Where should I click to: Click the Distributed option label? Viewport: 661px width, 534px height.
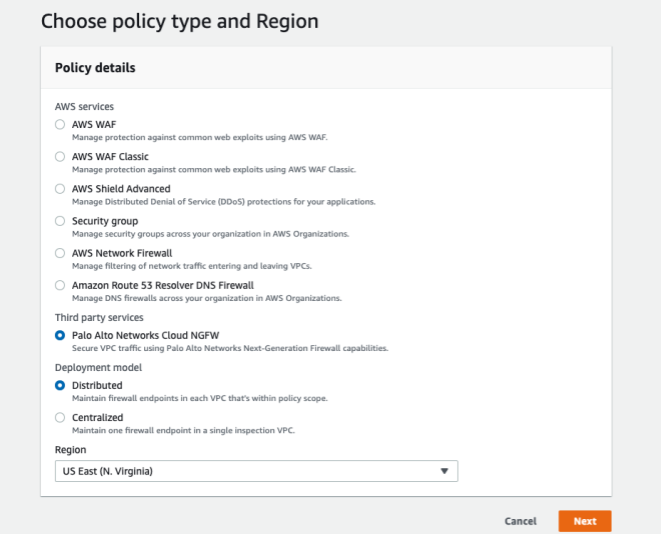(97, 385)
